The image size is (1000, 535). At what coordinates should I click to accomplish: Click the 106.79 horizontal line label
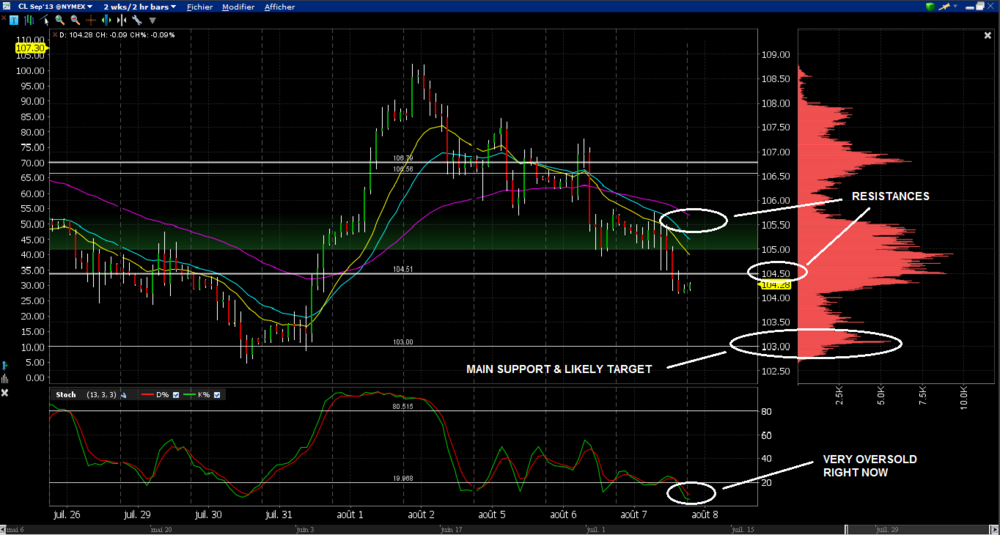click(x=403, y=158)
